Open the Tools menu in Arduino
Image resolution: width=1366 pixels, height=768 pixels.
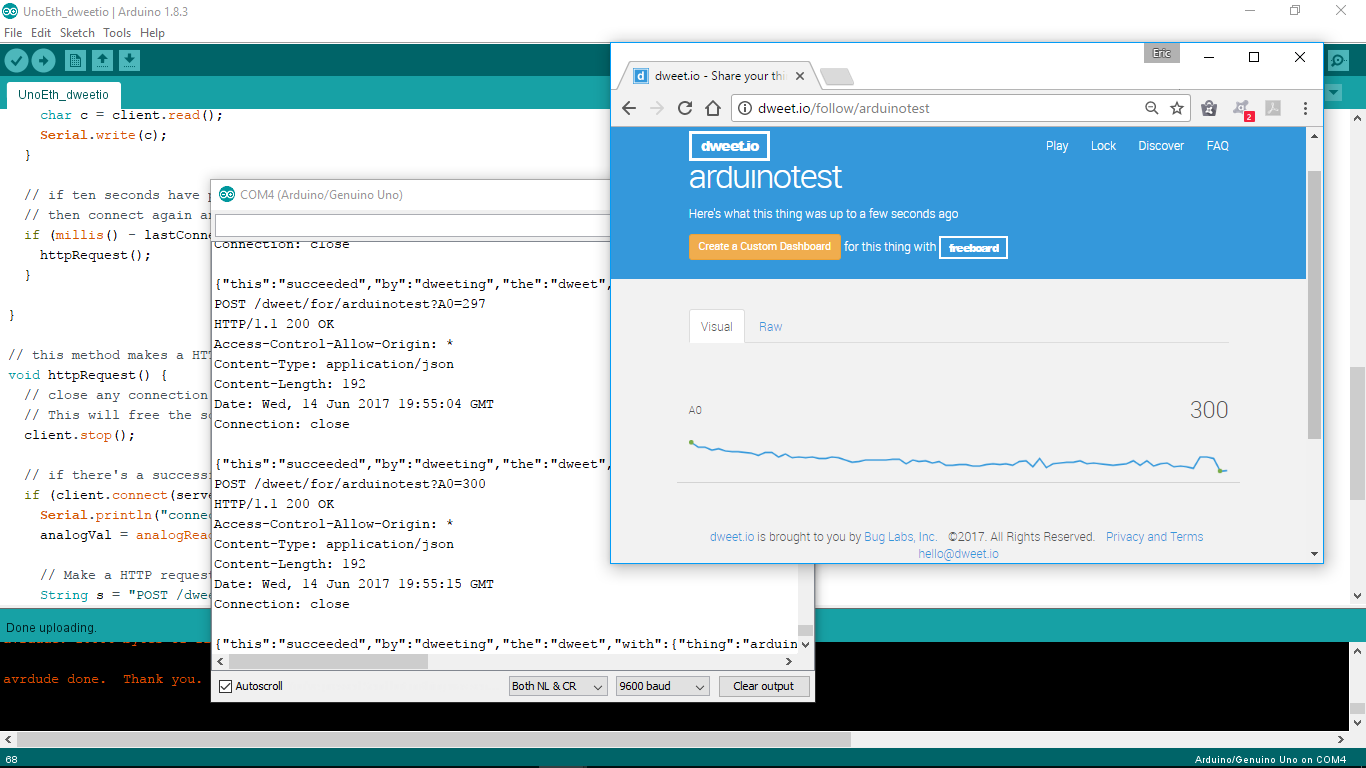[117, 33]
